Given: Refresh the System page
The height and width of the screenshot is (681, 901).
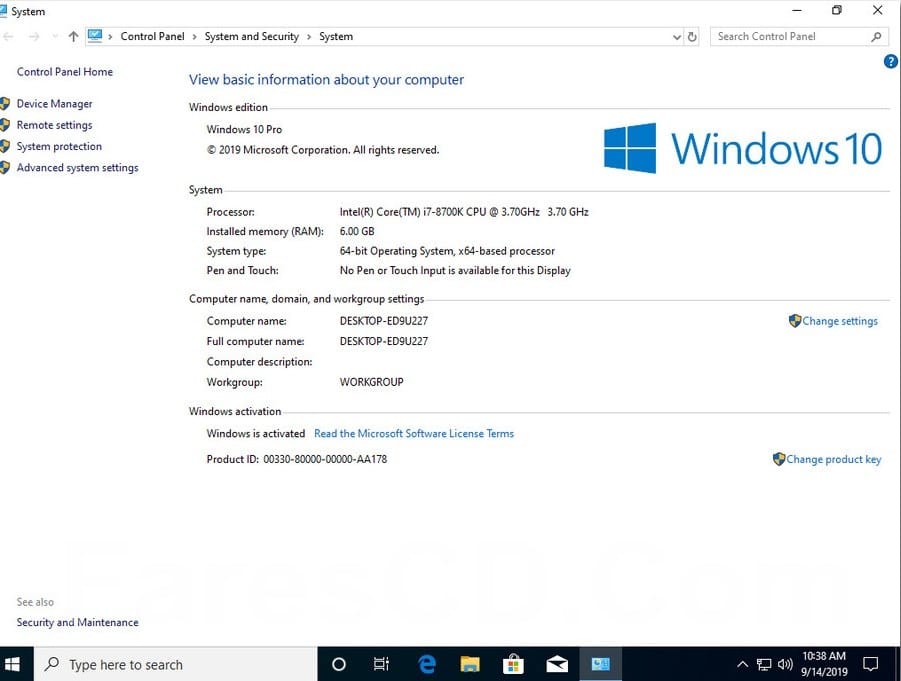Looking at the screenshot, I should point(692,37).
